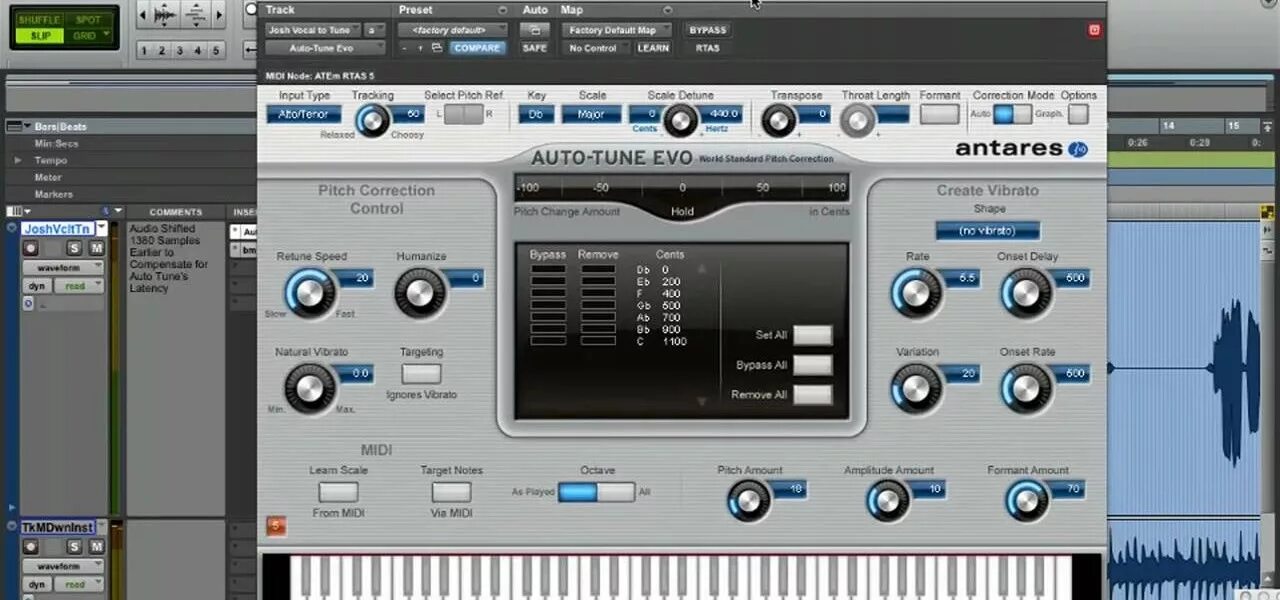Screen dimensions: 1280x600
Task: Select Grid edit mode
Action: tap(88, 36)
